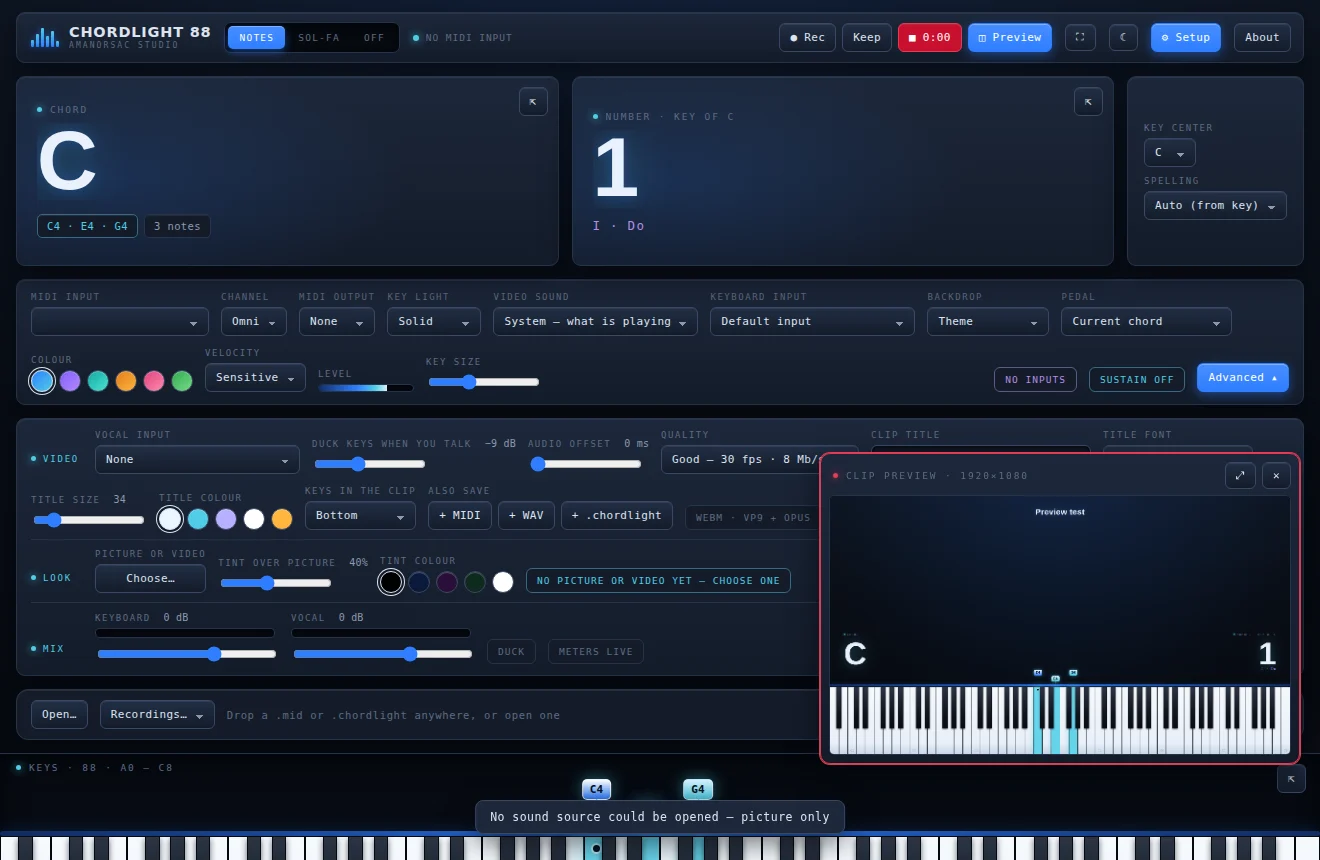Open the About page
The height and width of the screenshot is (860, 1320).
pyautogui.click(x=1262, y=38)
